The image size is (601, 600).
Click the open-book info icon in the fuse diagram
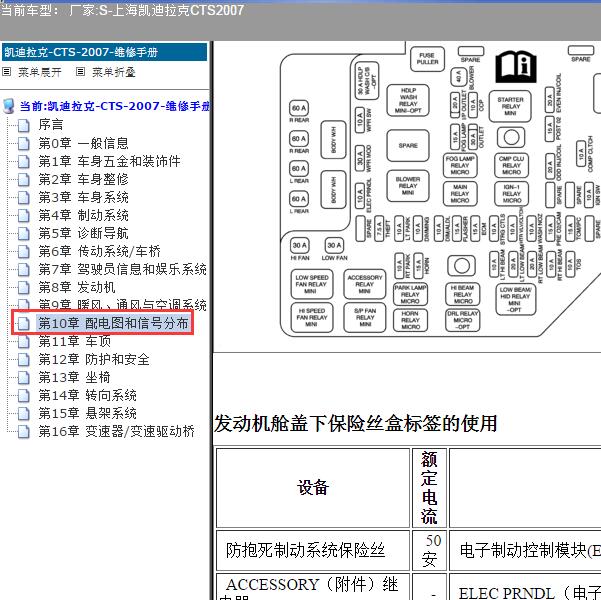[x=516, y=67]
